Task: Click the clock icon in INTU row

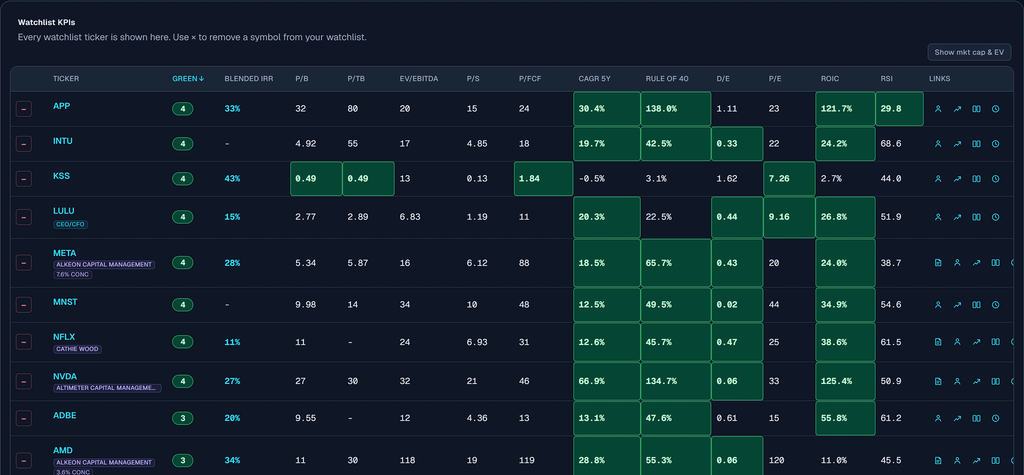Action: [x=995, y=144]
